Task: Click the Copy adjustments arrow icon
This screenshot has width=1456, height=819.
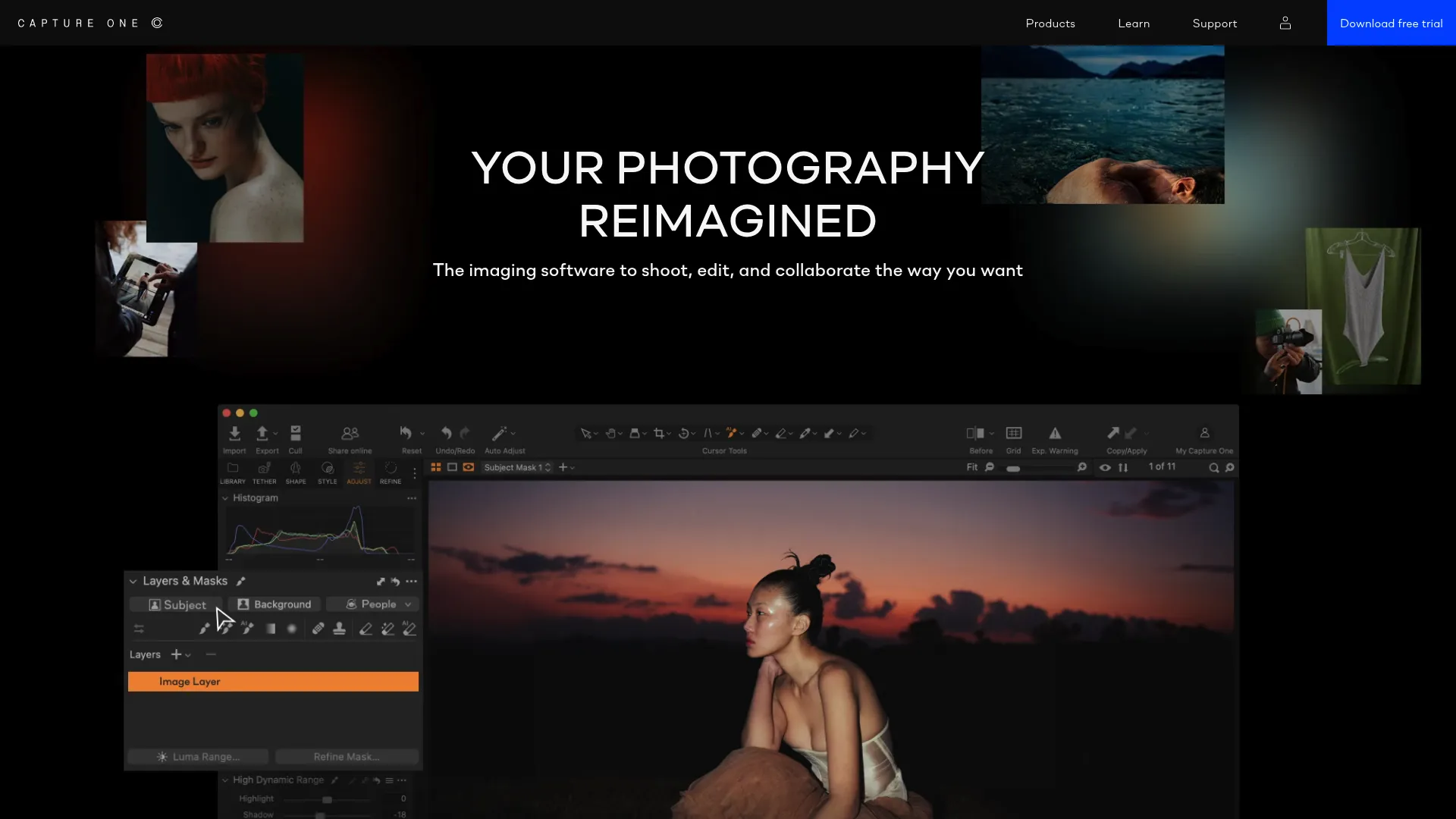Action: (1113, 432)
